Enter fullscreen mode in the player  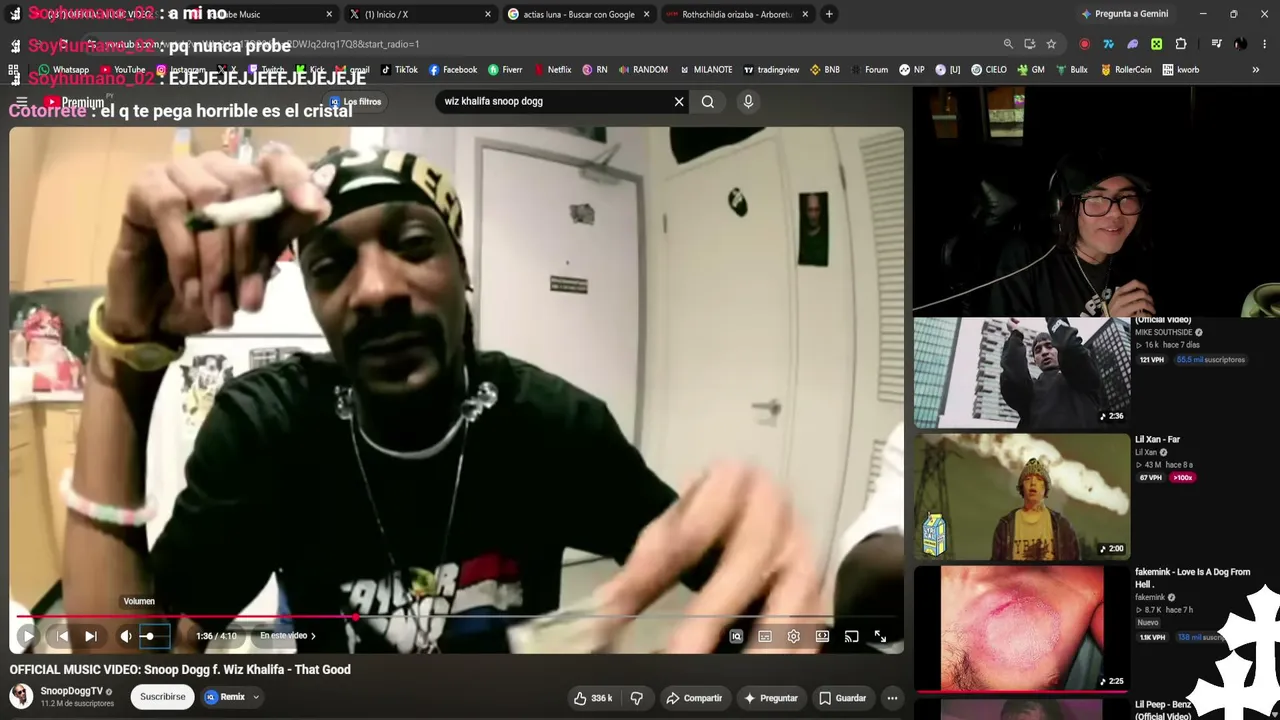pos(880,636)
